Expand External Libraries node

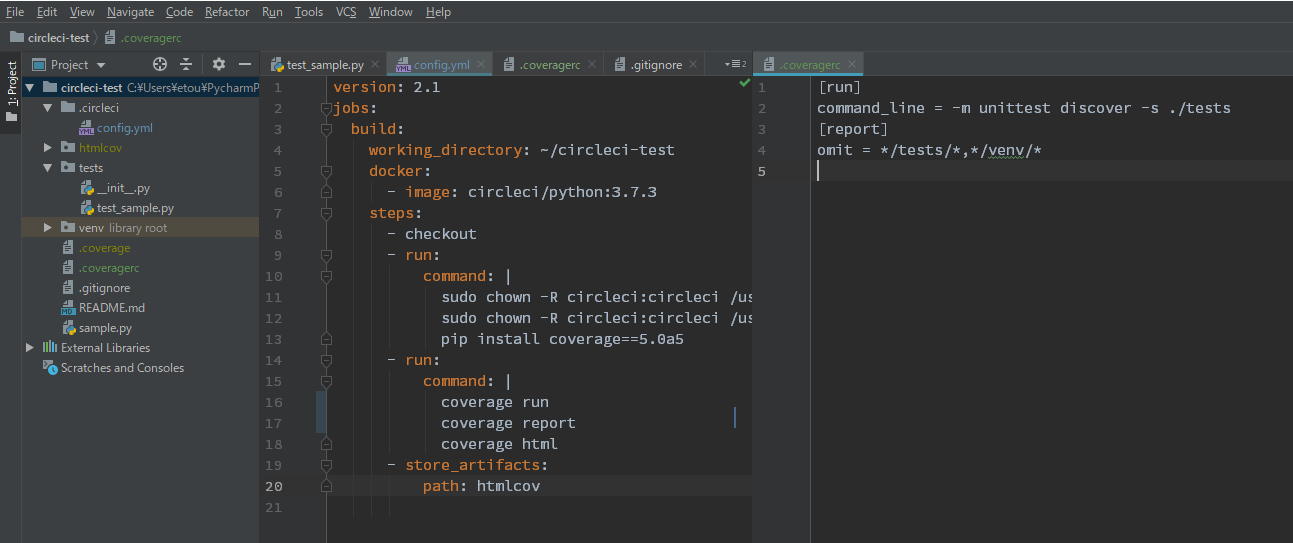[29, 348]
